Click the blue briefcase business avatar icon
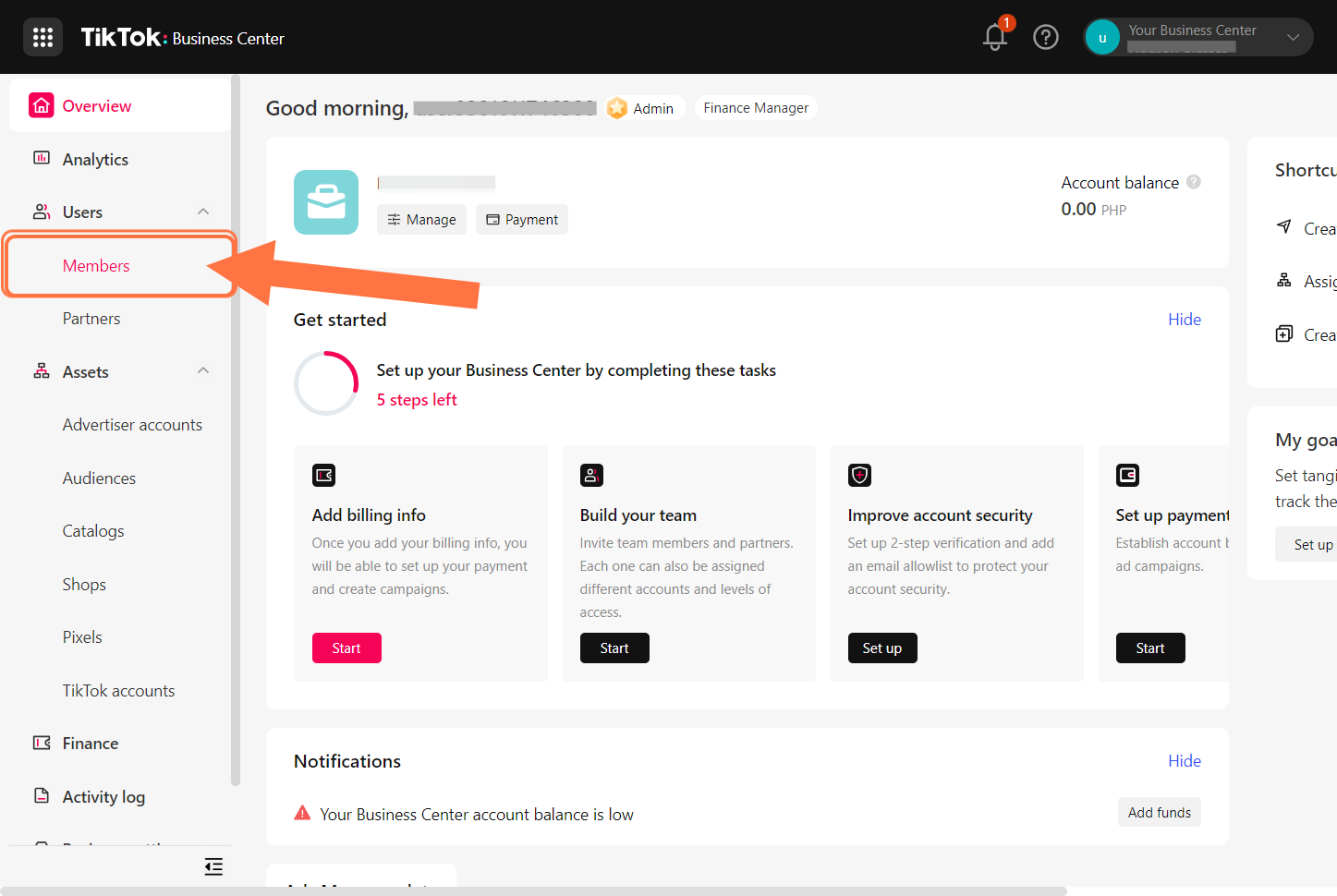1337x896 pixels. 325,201
